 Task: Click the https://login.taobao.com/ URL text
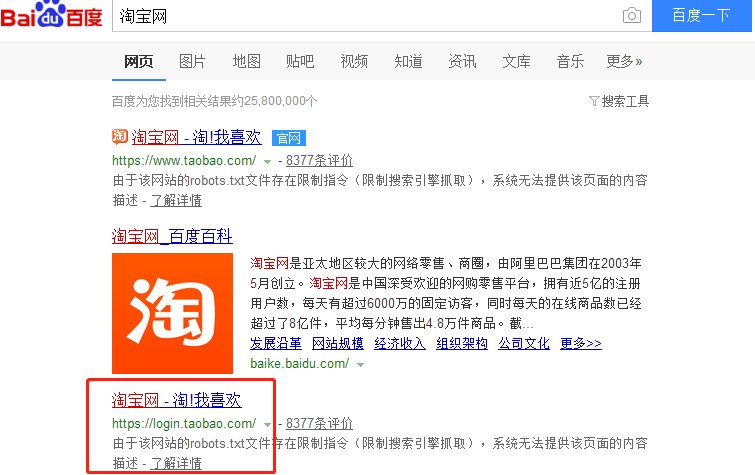pyautogui.click(x=184, y=423)
